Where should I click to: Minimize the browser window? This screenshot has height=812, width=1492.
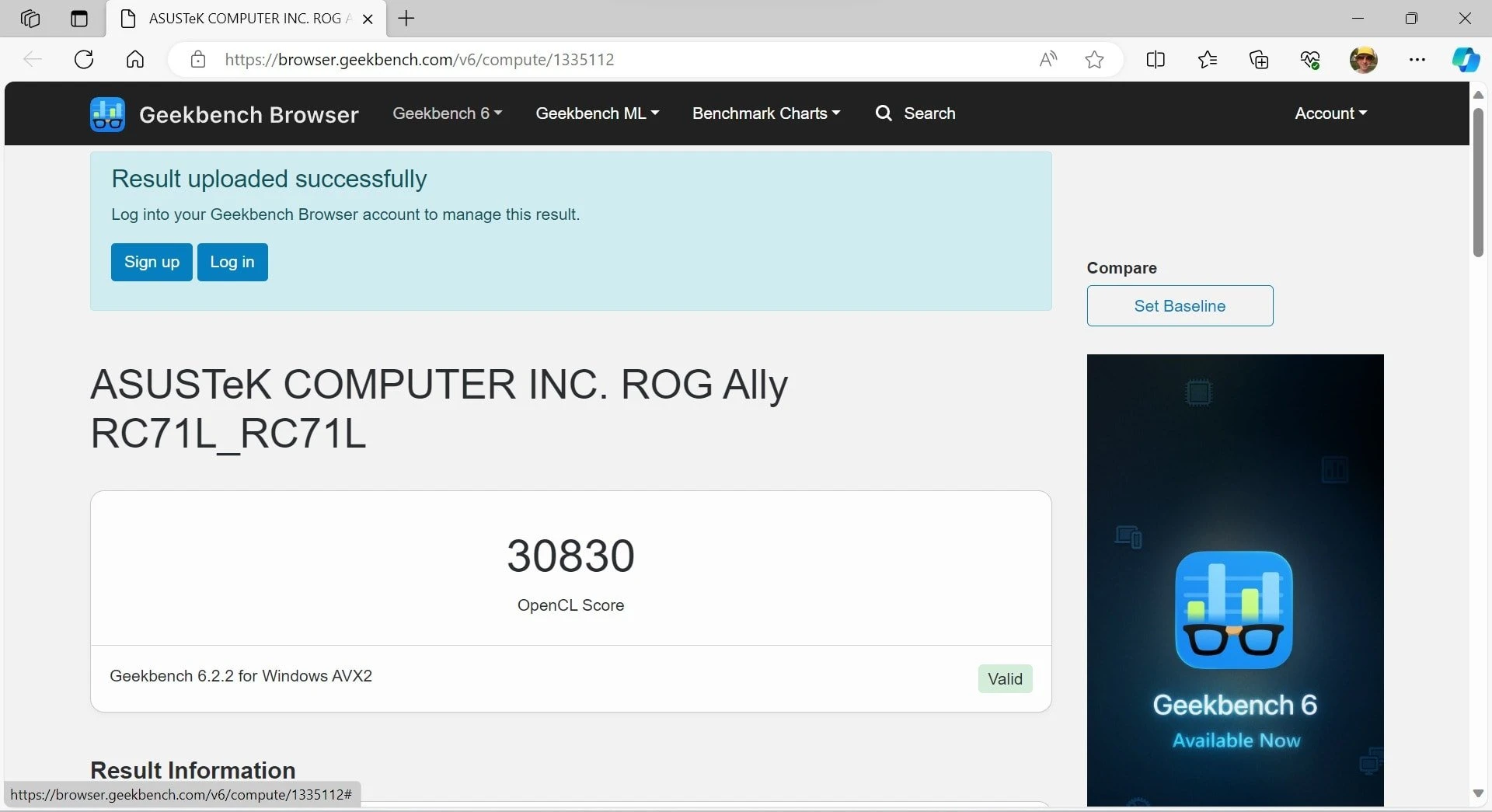point(1358,18)
